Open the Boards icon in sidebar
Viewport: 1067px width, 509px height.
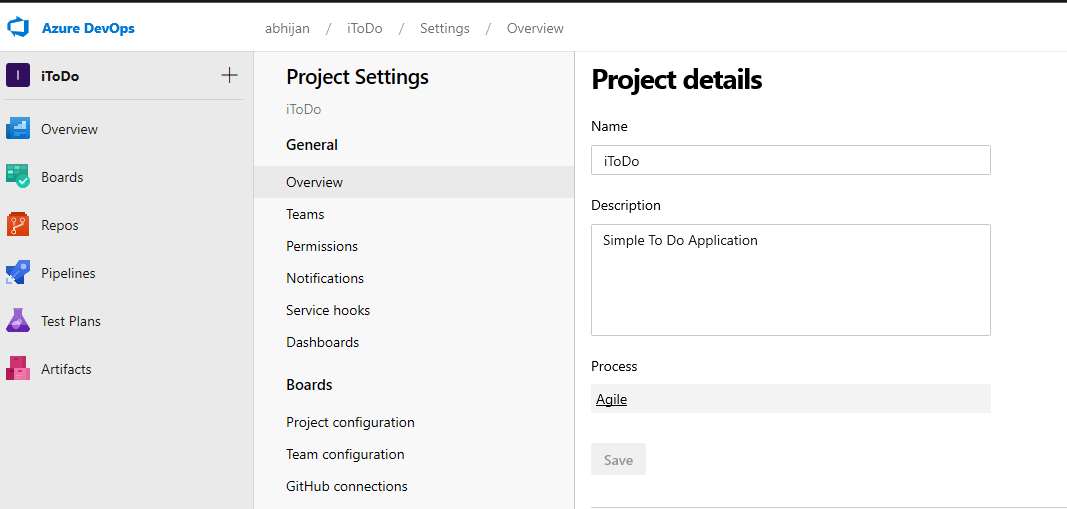point(18,176)
